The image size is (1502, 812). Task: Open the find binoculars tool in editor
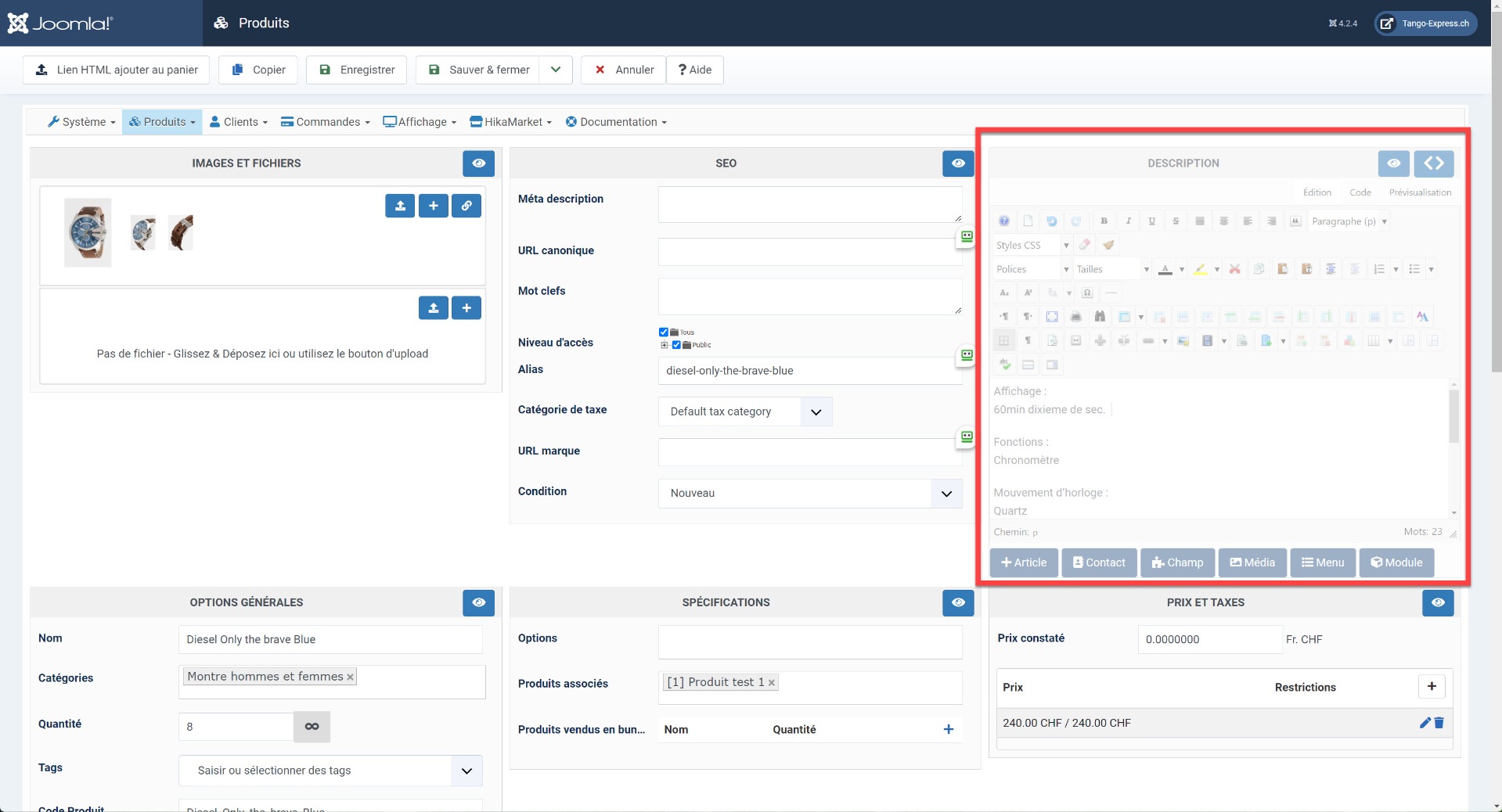tap(1100, 317)
